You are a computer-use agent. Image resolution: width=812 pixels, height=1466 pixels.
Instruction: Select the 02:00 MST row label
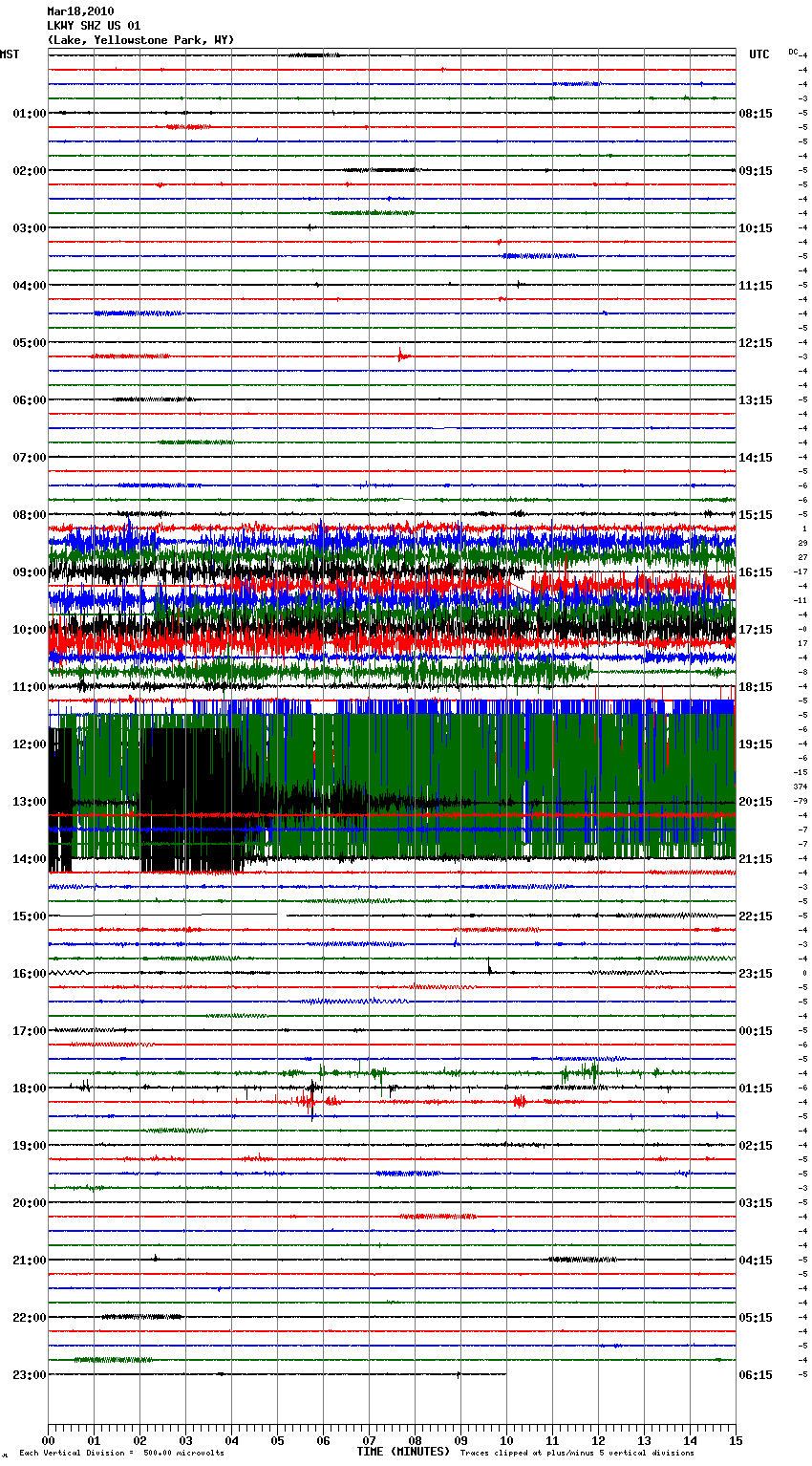(30, 171)
